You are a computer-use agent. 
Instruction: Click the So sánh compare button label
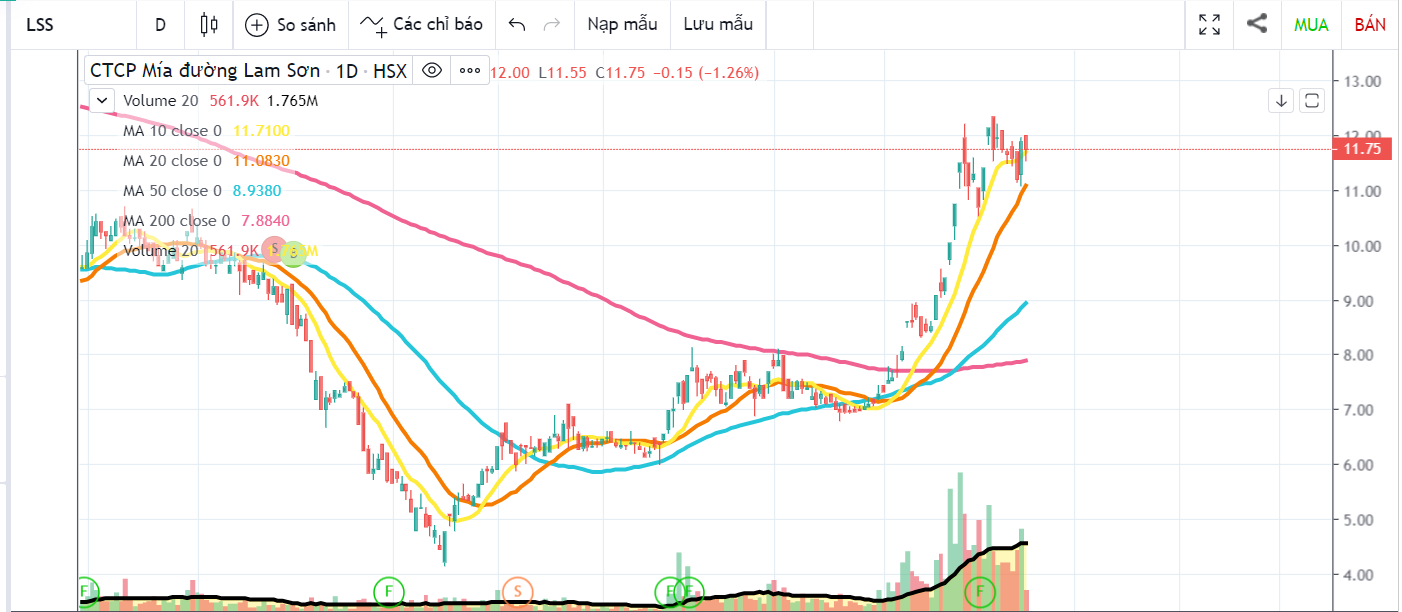click(x=306, y=25)
